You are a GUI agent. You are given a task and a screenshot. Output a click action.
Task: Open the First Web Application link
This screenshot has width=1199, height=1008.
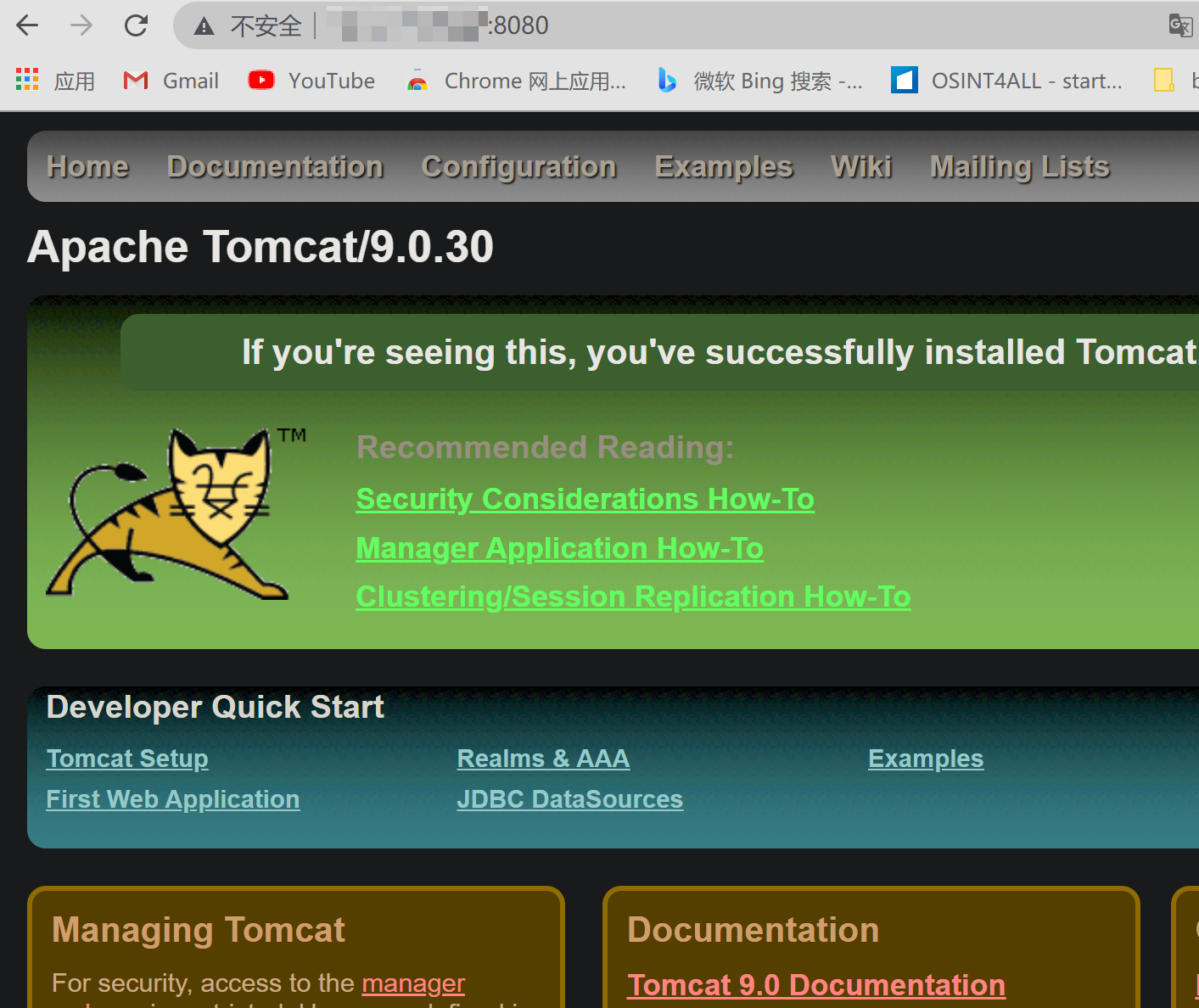173,799
